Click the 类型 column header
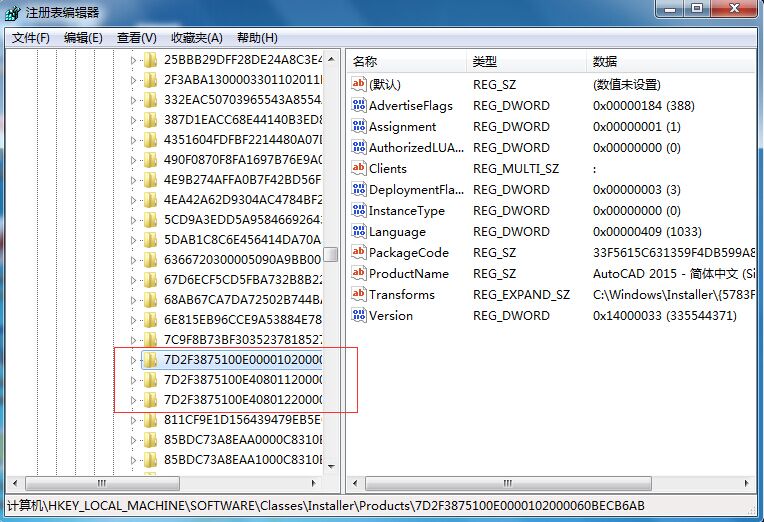Viewport: 764px width, 522px height. 485,62
